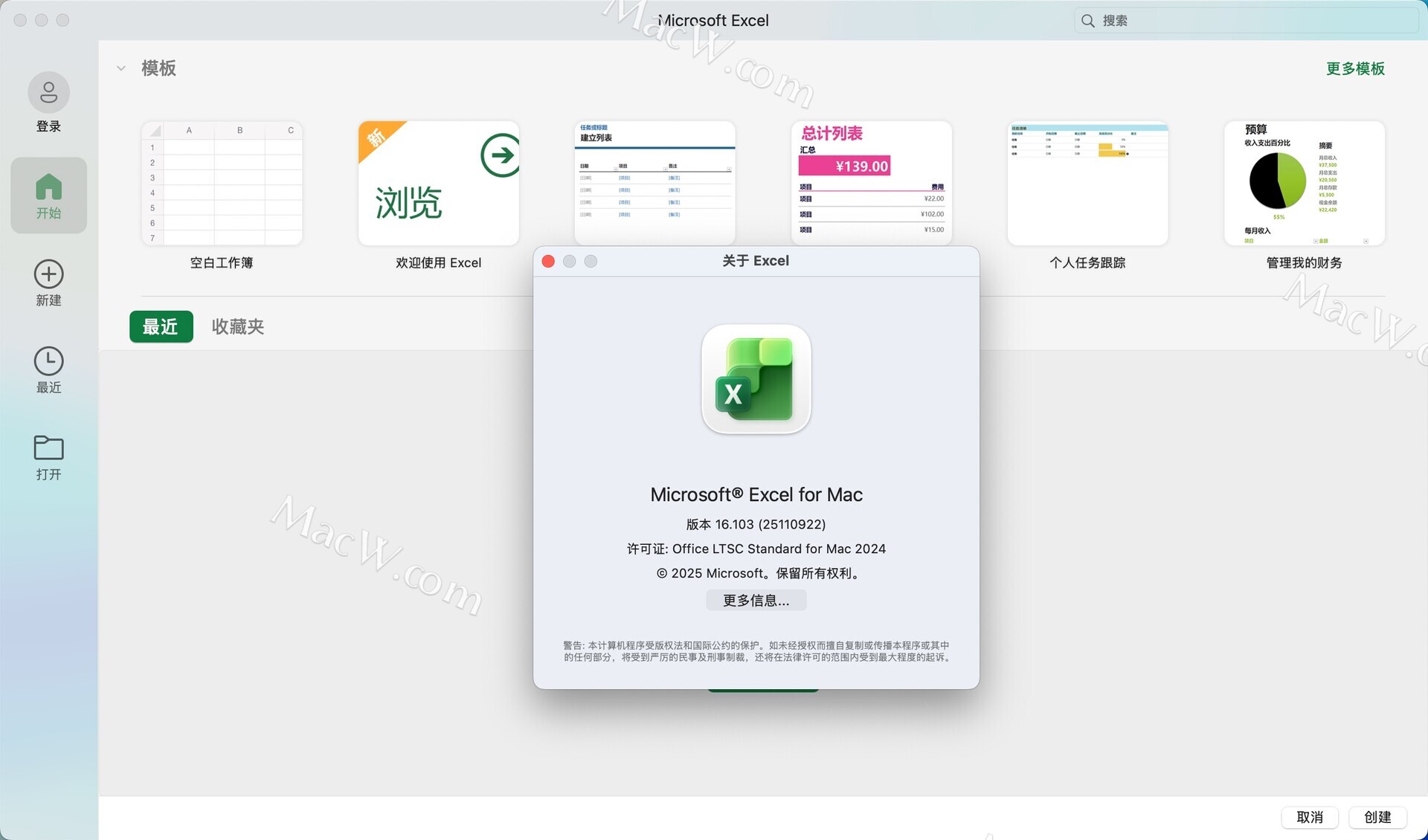Screen dimensions: 1428x840
Task: Click the search magnifier icon
Action: (1087, 21)
